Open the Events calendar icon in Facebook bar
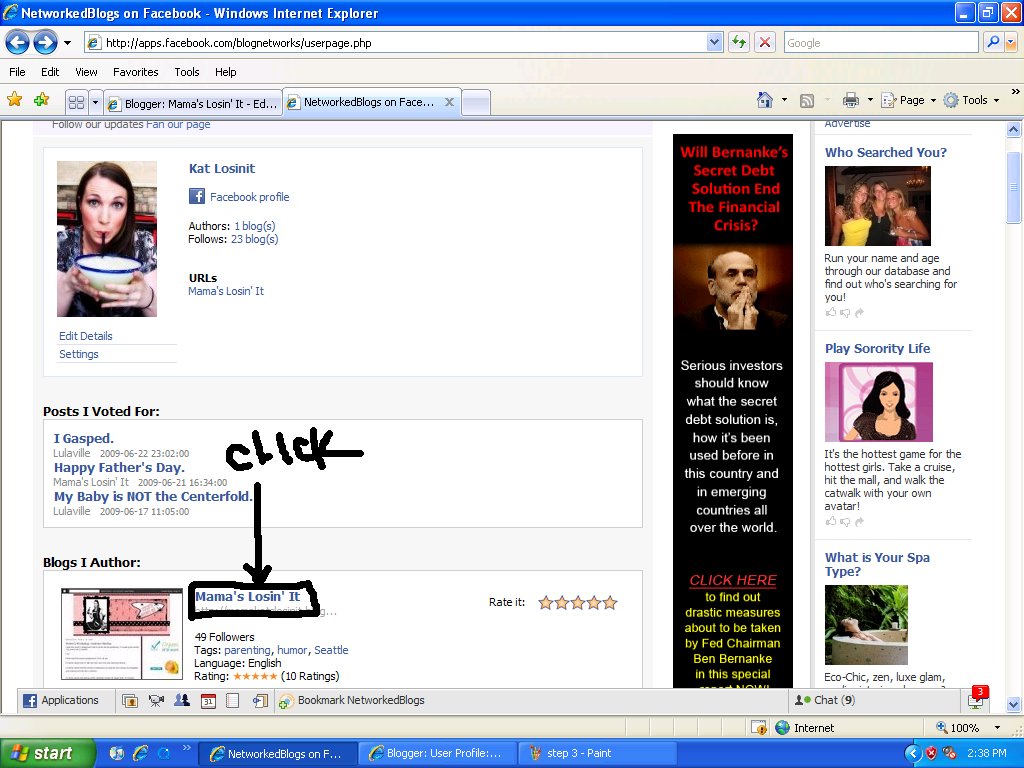This screenshot has width=1024, height=768. point(208,701)
